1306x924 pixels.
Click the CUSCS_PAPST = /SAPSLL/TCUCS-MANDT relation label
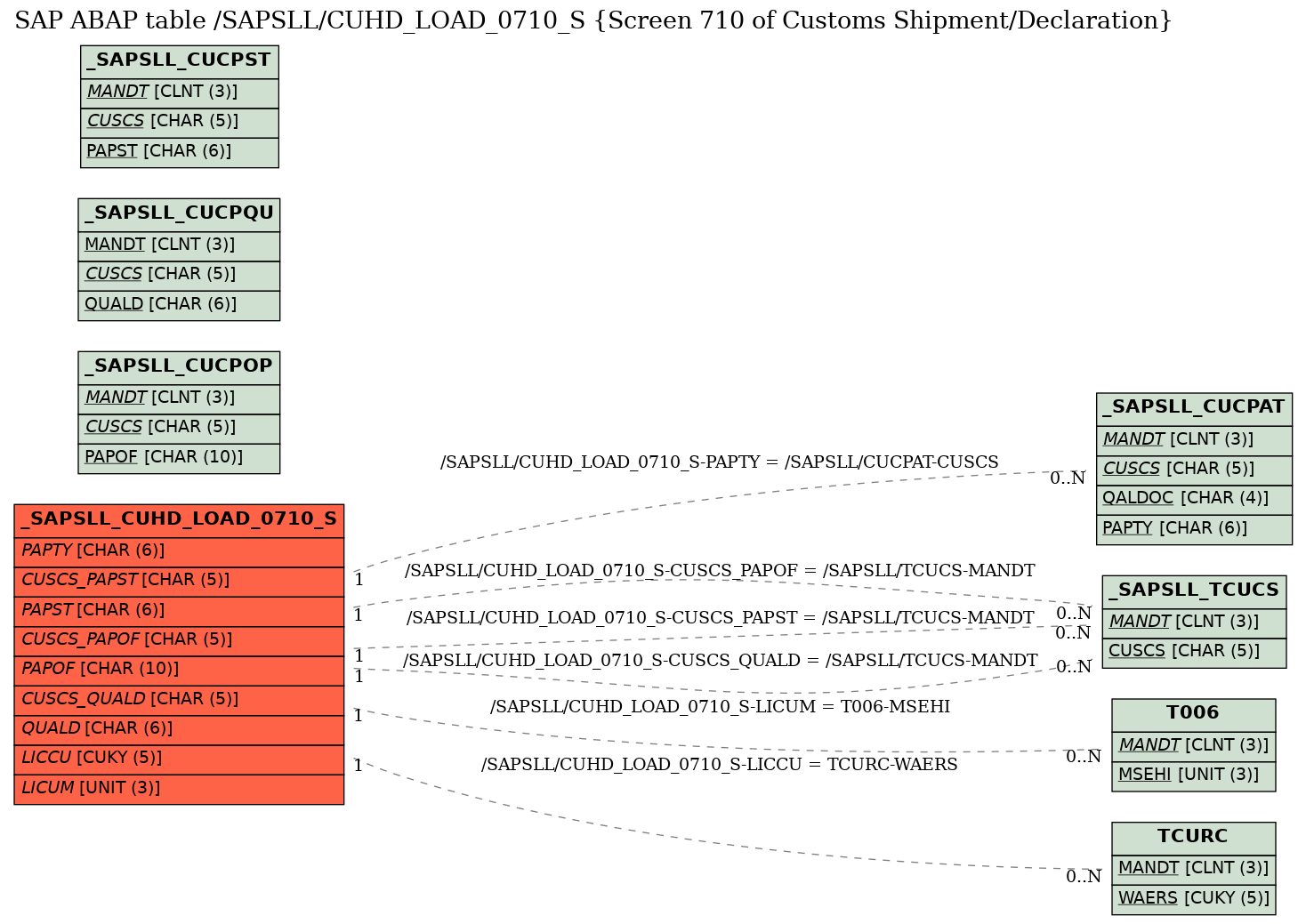[720, 617]
